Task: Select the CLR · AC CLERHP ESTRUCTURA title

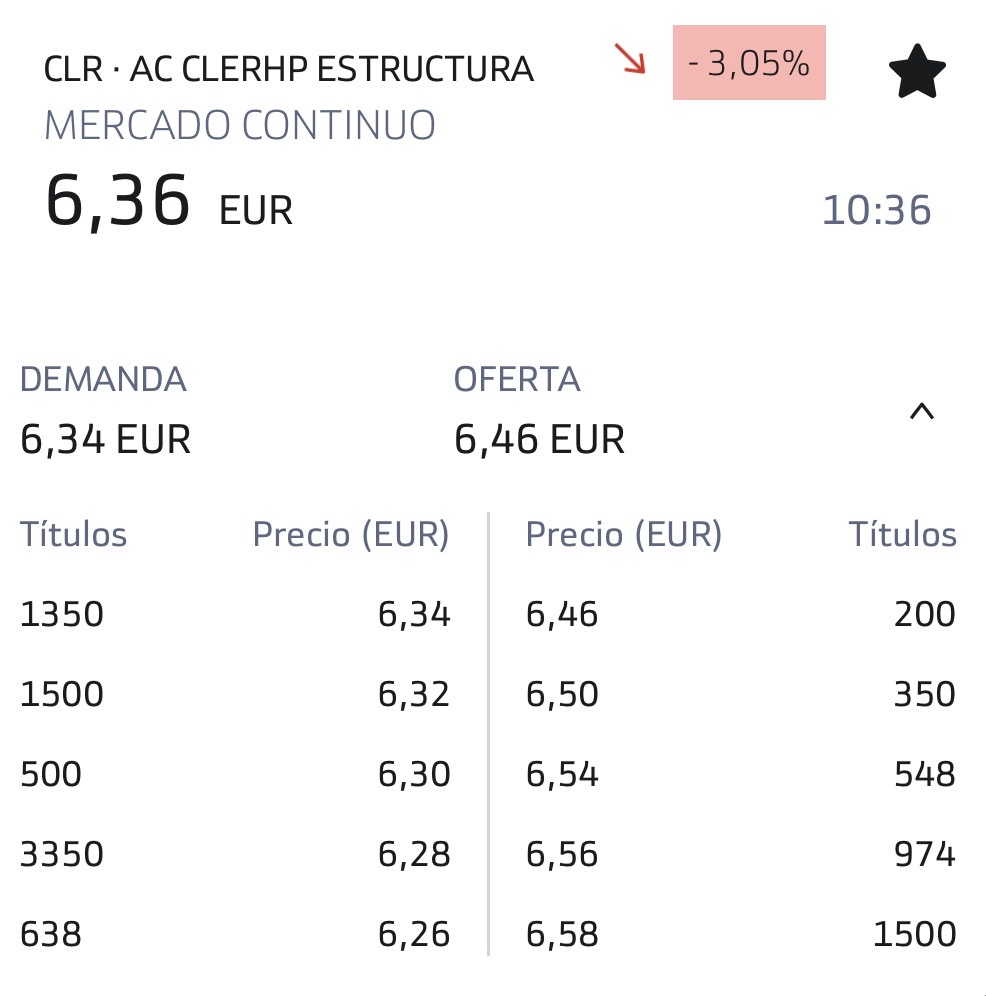Action: (288, 69)
